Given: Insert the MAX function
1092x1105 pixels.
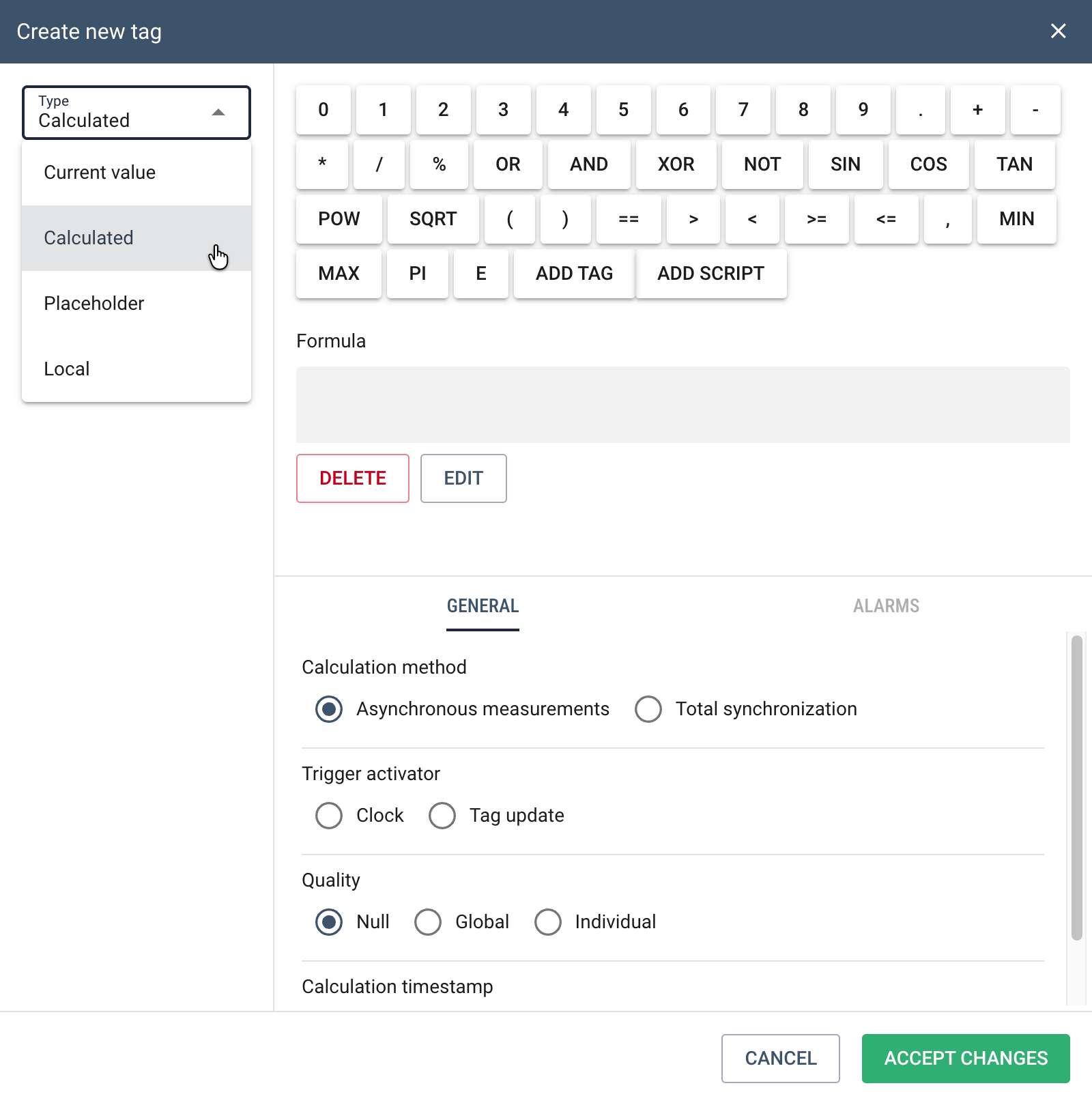Looking at the screenshot, I should (x=339, y=274).
